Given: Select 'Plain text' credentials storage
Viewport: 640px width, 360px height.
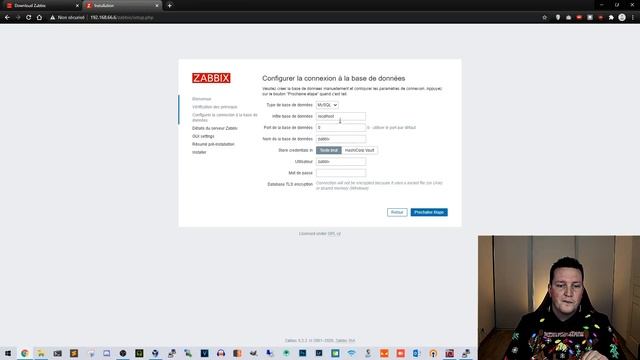Looking at the screenshot, I should pos(329,150).
